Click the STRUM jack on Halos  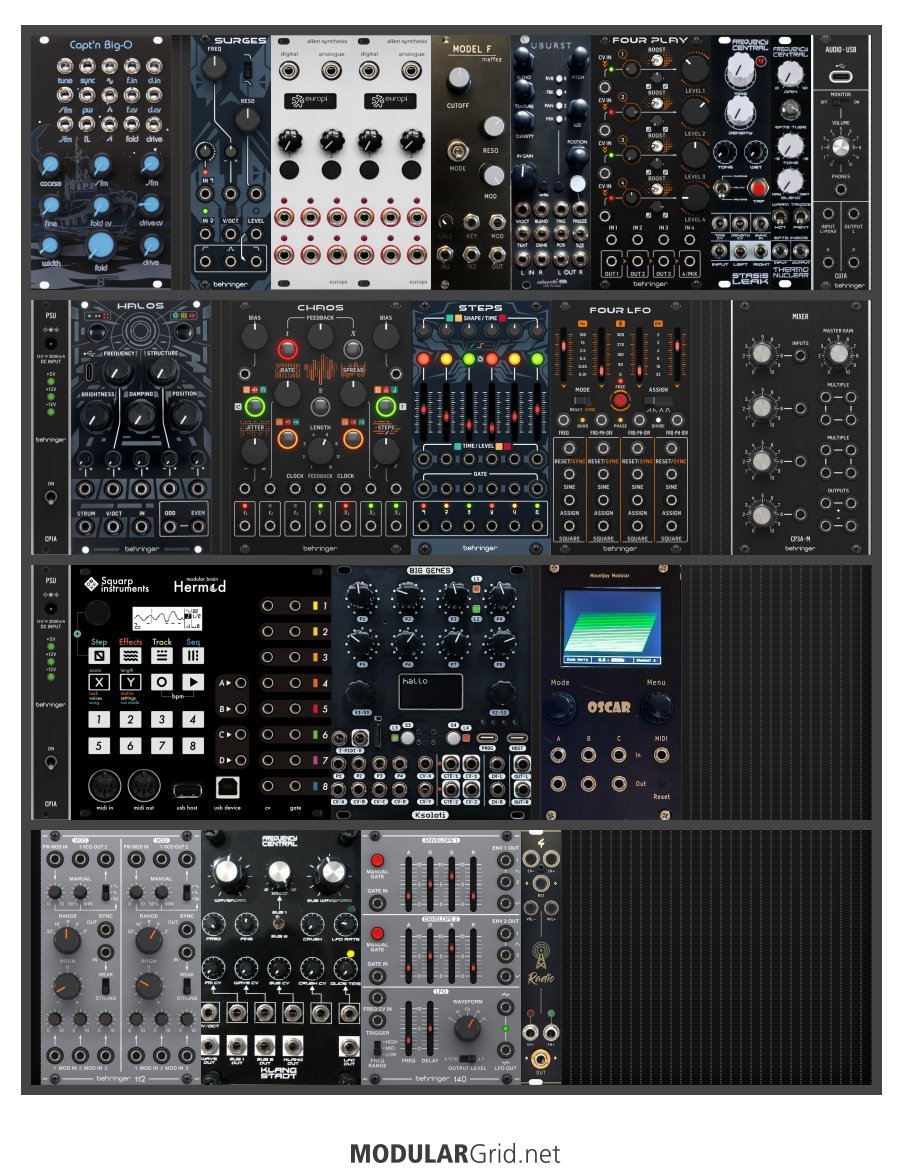[85, 527]
